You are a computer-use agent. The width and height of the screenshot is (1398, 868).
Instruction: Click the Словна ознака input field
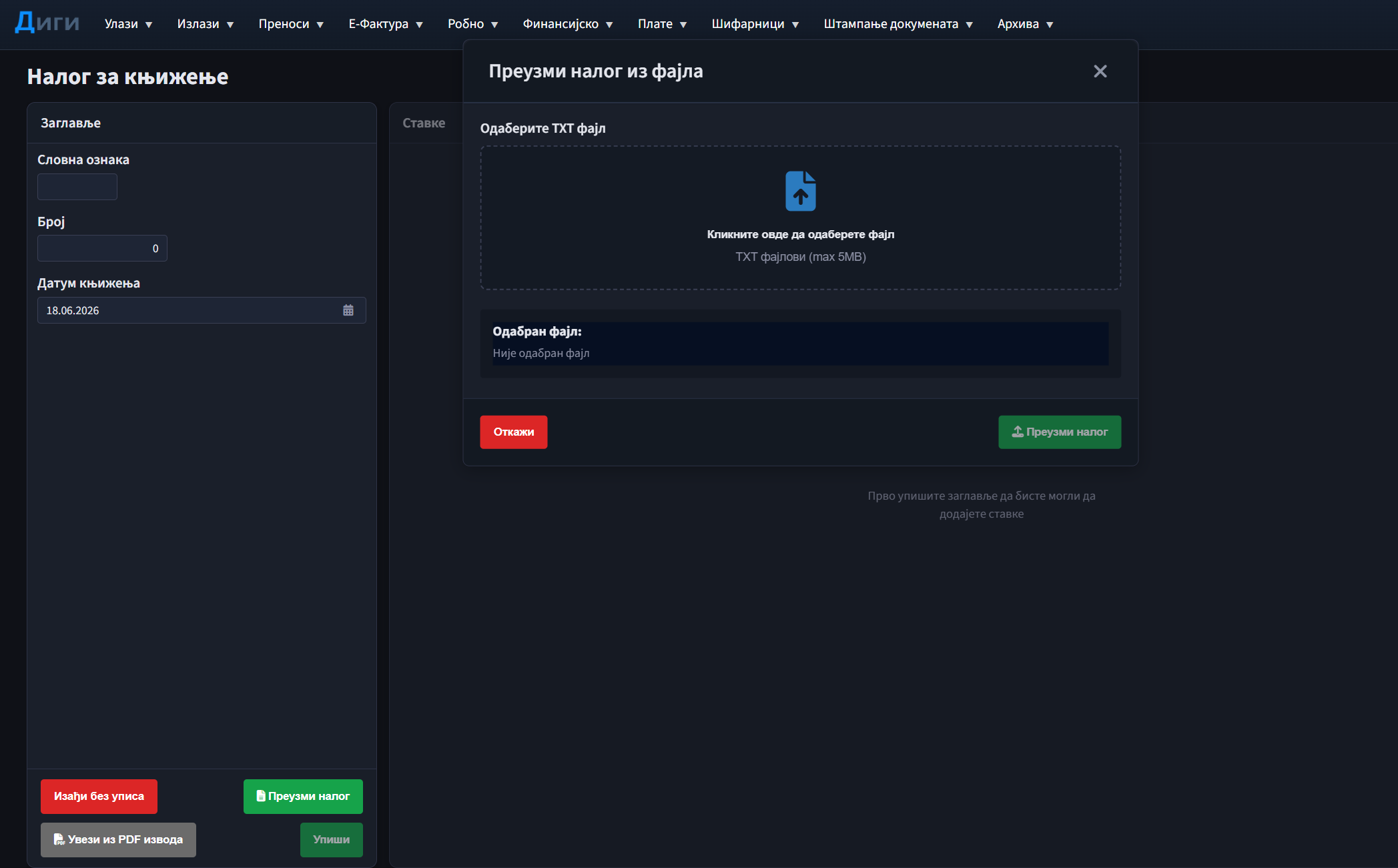(77, 187)
